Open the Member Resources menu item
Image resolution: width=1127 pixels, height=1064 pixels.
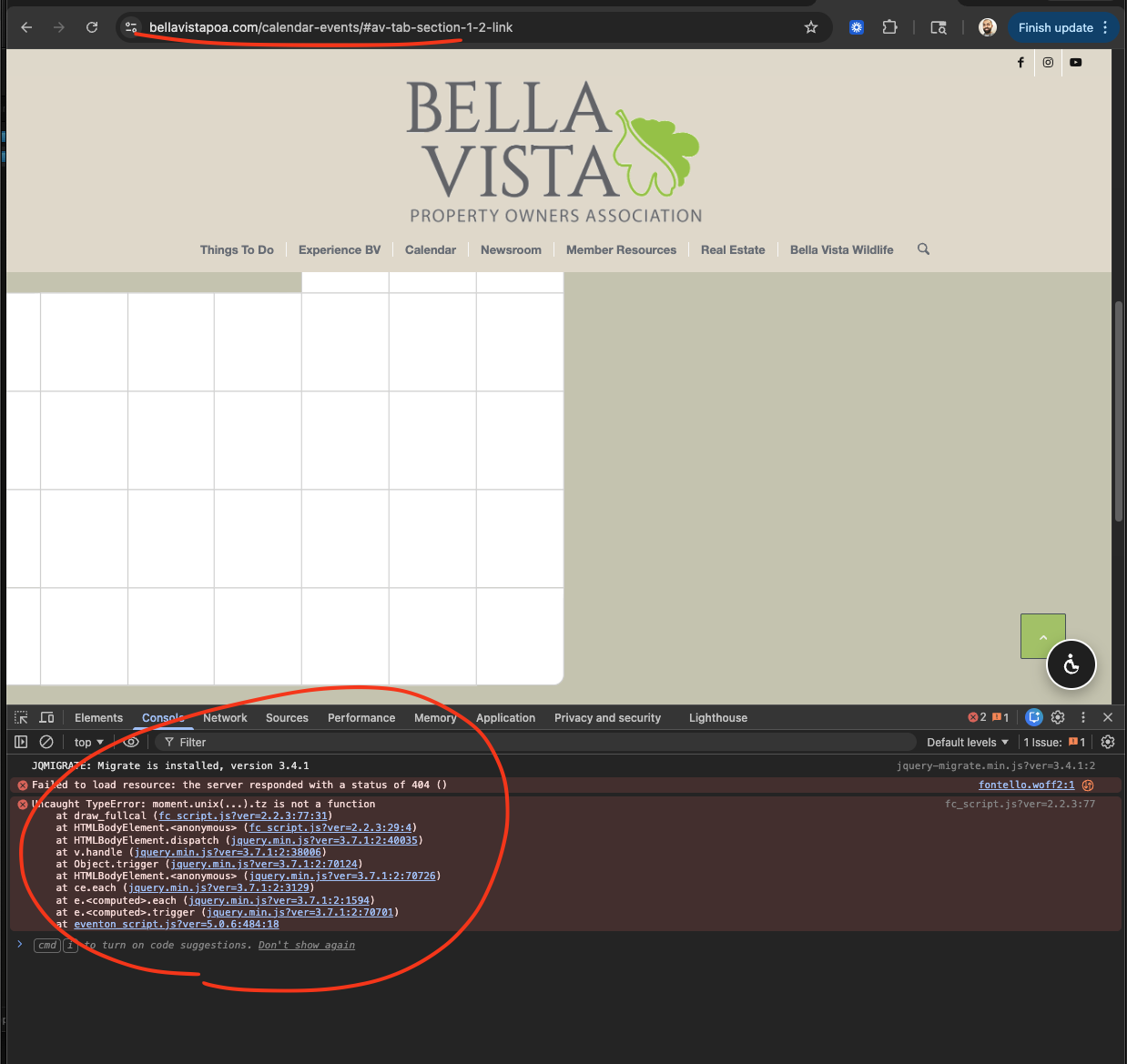[x=621, y=250]
